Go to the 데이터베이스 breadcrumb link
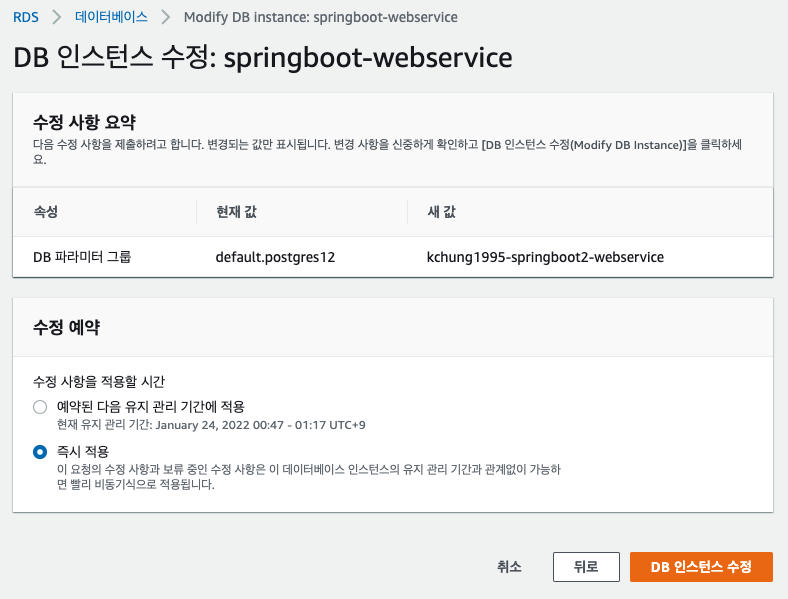This screenshot has height=599, width=788. (111, 17)
